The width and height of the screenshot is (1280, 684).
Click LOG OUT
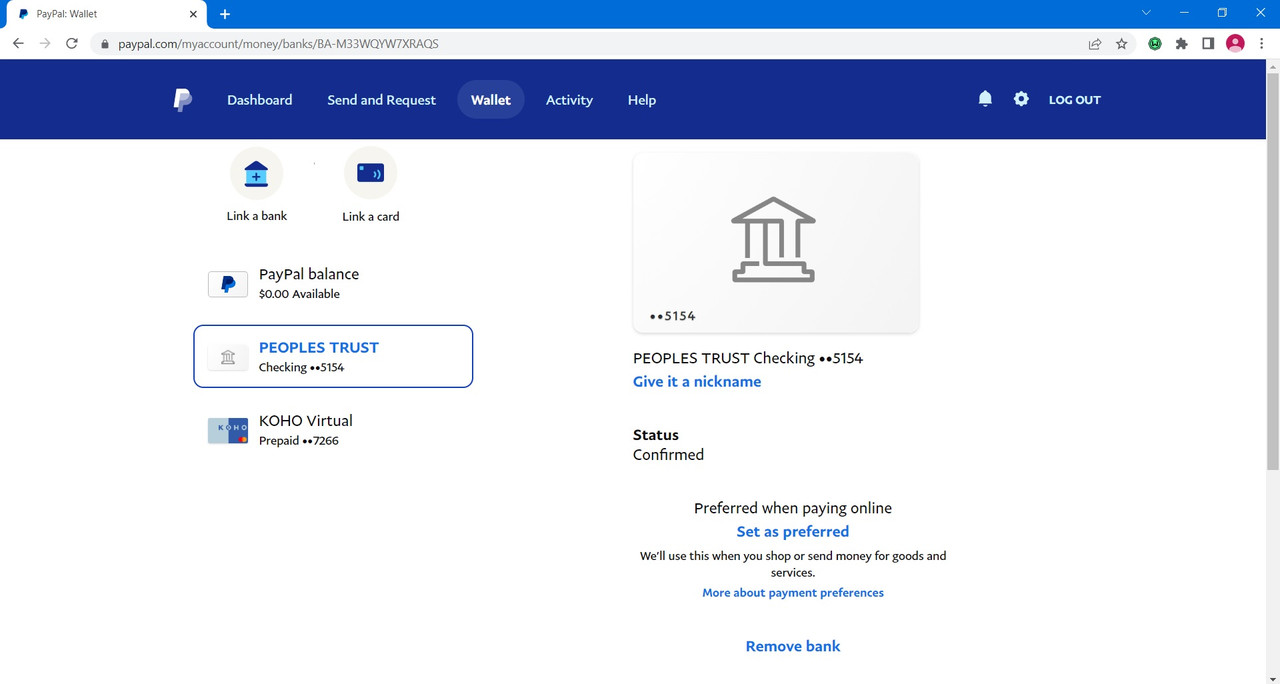tap(1075, 100)
